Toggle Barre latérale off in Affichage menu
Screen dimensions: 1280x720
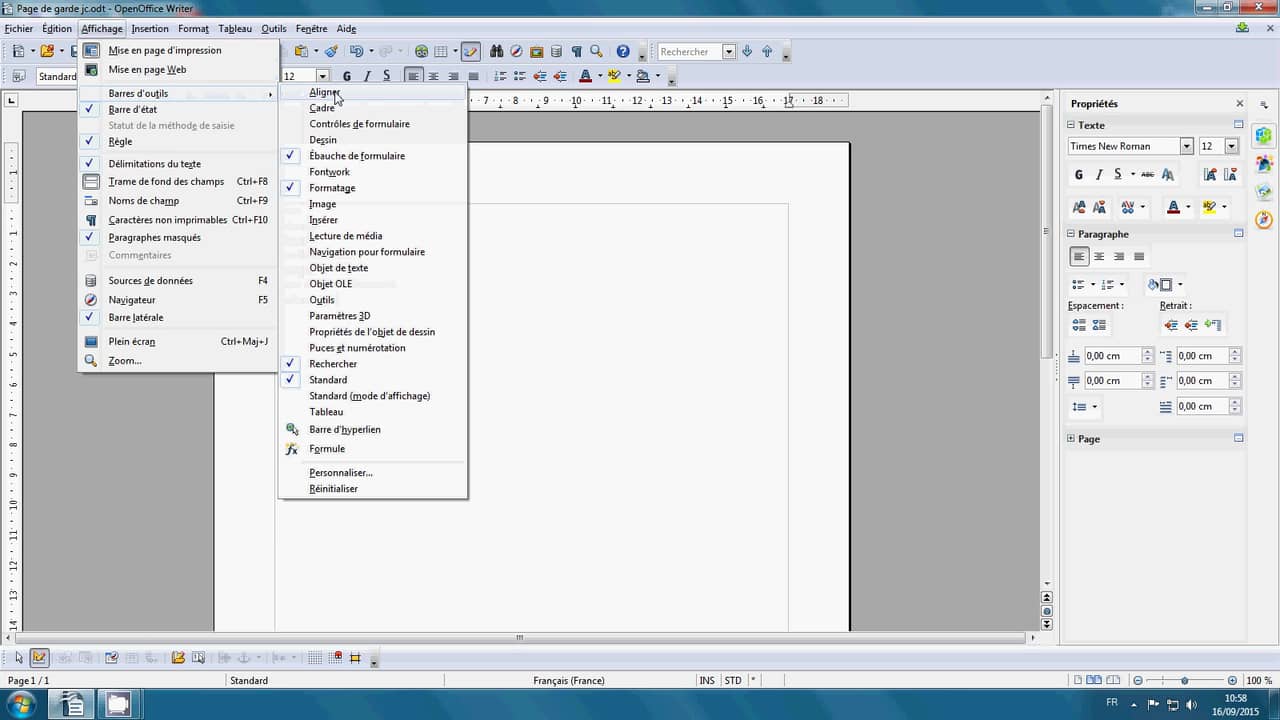(x=136, y=318)
